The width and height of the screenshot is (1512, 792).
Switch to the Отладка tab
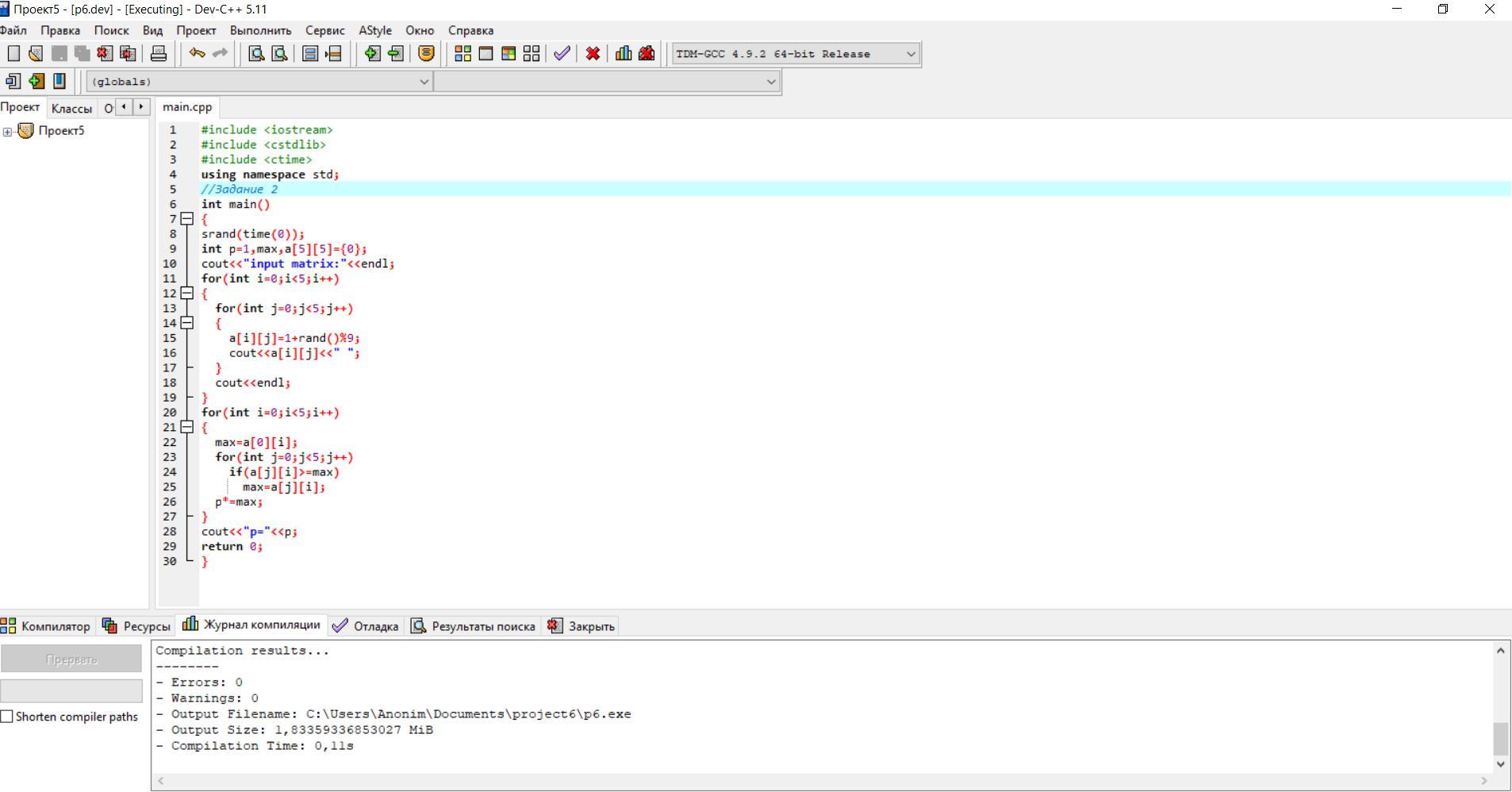(366, 626)
